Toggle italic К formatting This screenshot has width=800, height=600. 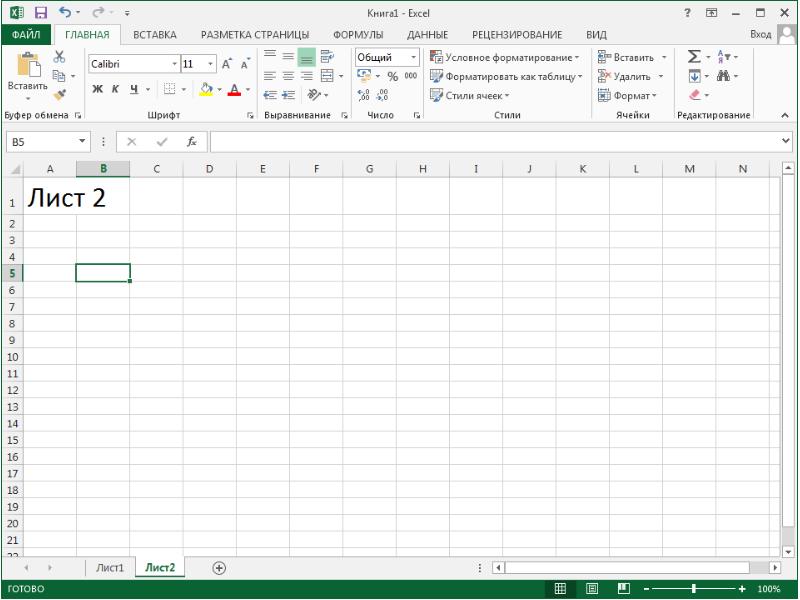click(115, 89)
